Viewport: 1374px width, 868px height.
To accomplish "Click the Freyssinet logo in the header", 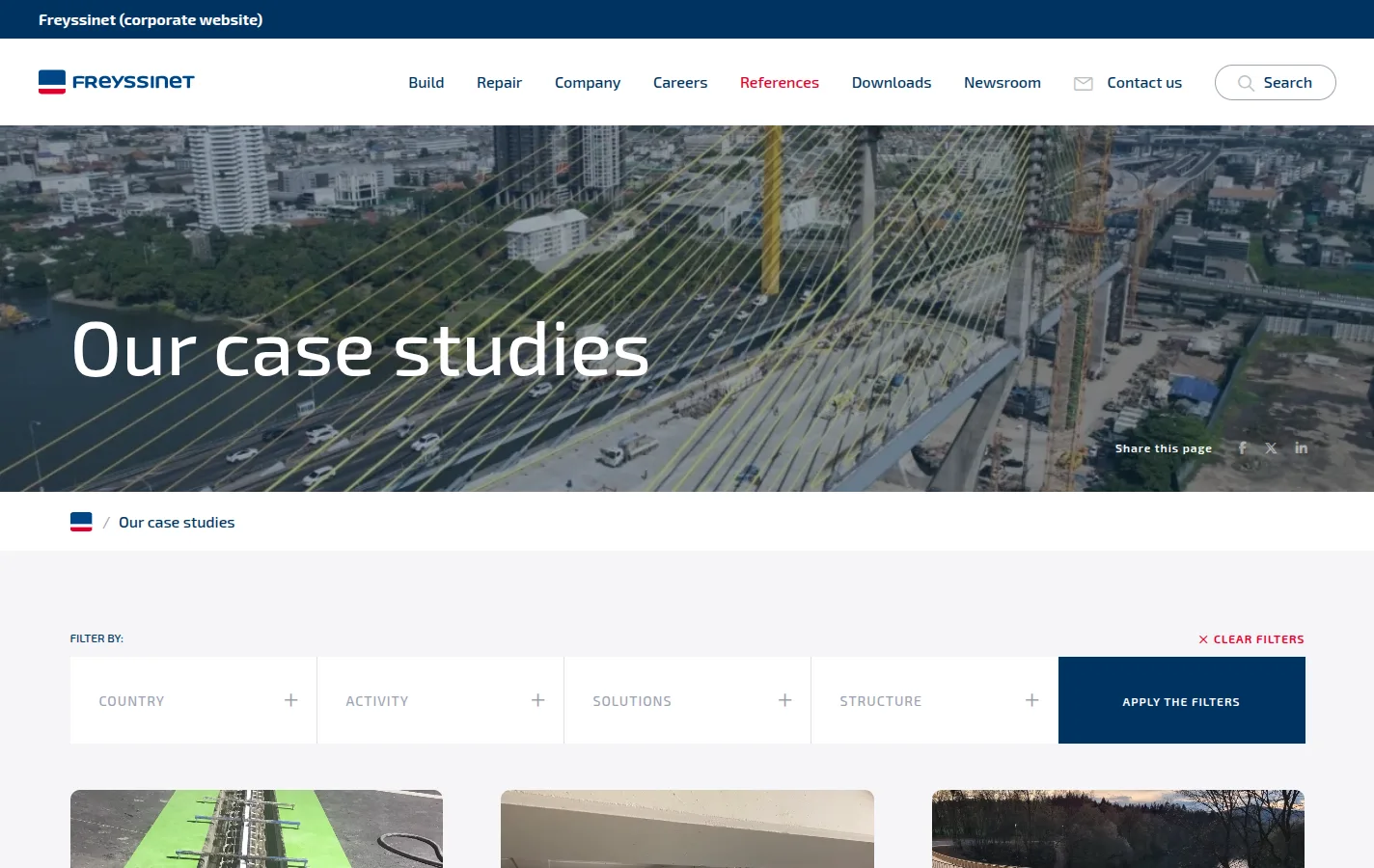I will click(116, 82).
